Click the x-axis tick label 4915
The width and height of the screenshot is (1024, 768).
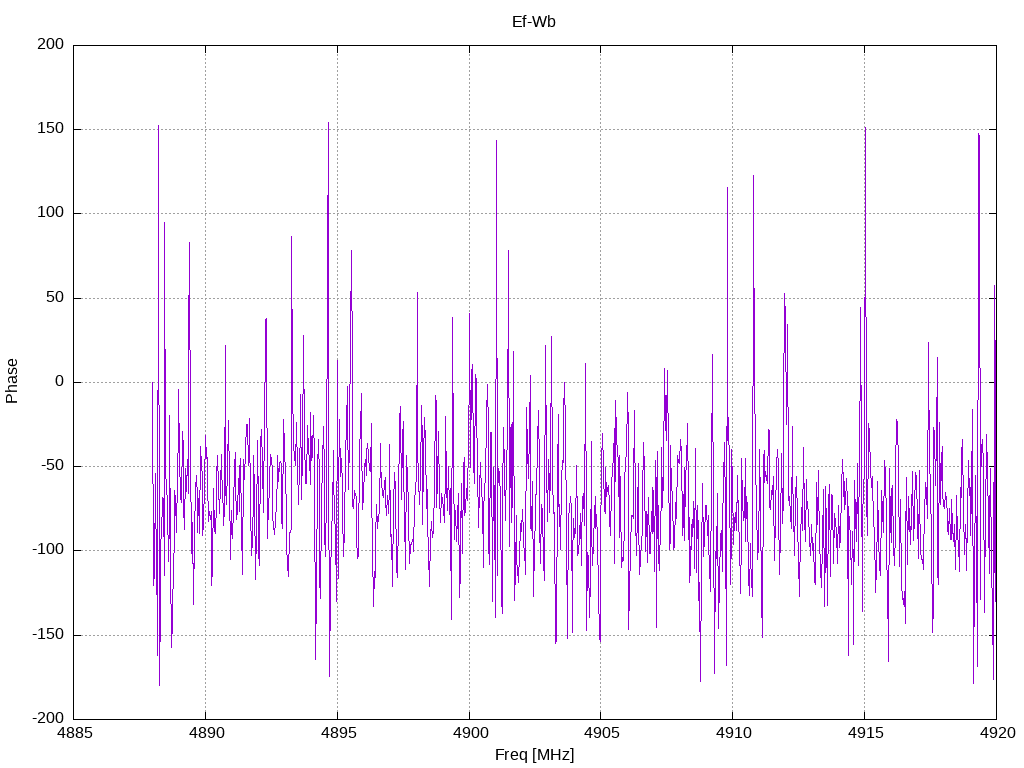pos(865,733)
